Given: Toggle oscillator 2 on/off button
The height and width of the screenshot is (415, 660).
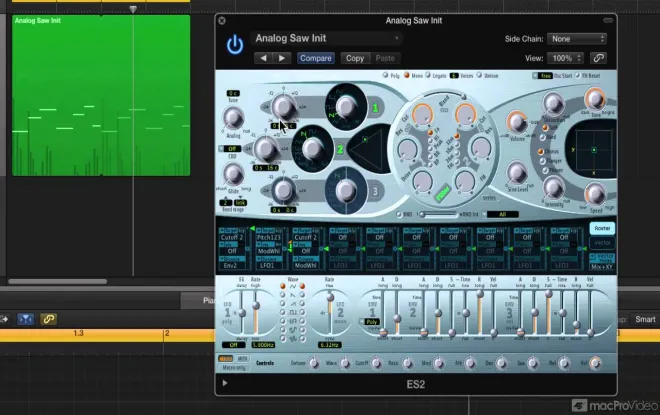Looking at the screenshot, I should coord(340,149).
